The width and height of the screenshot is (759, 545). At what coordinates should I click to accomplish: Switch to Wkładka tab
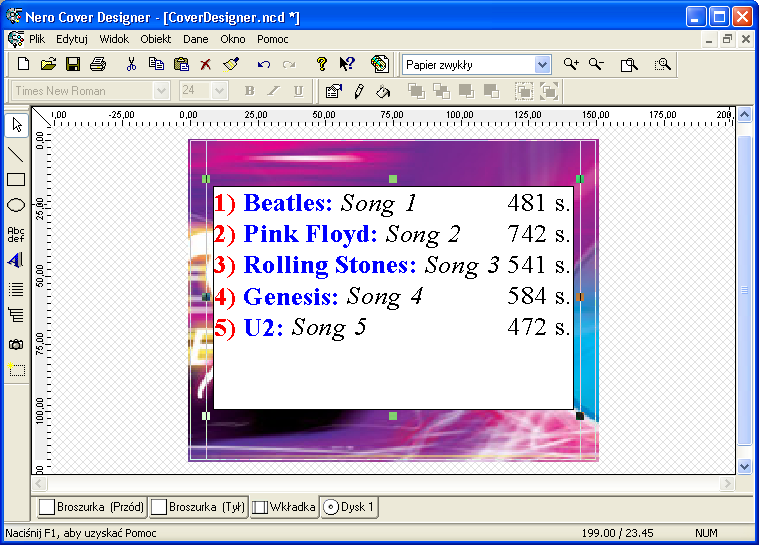(x=284, y=507)
